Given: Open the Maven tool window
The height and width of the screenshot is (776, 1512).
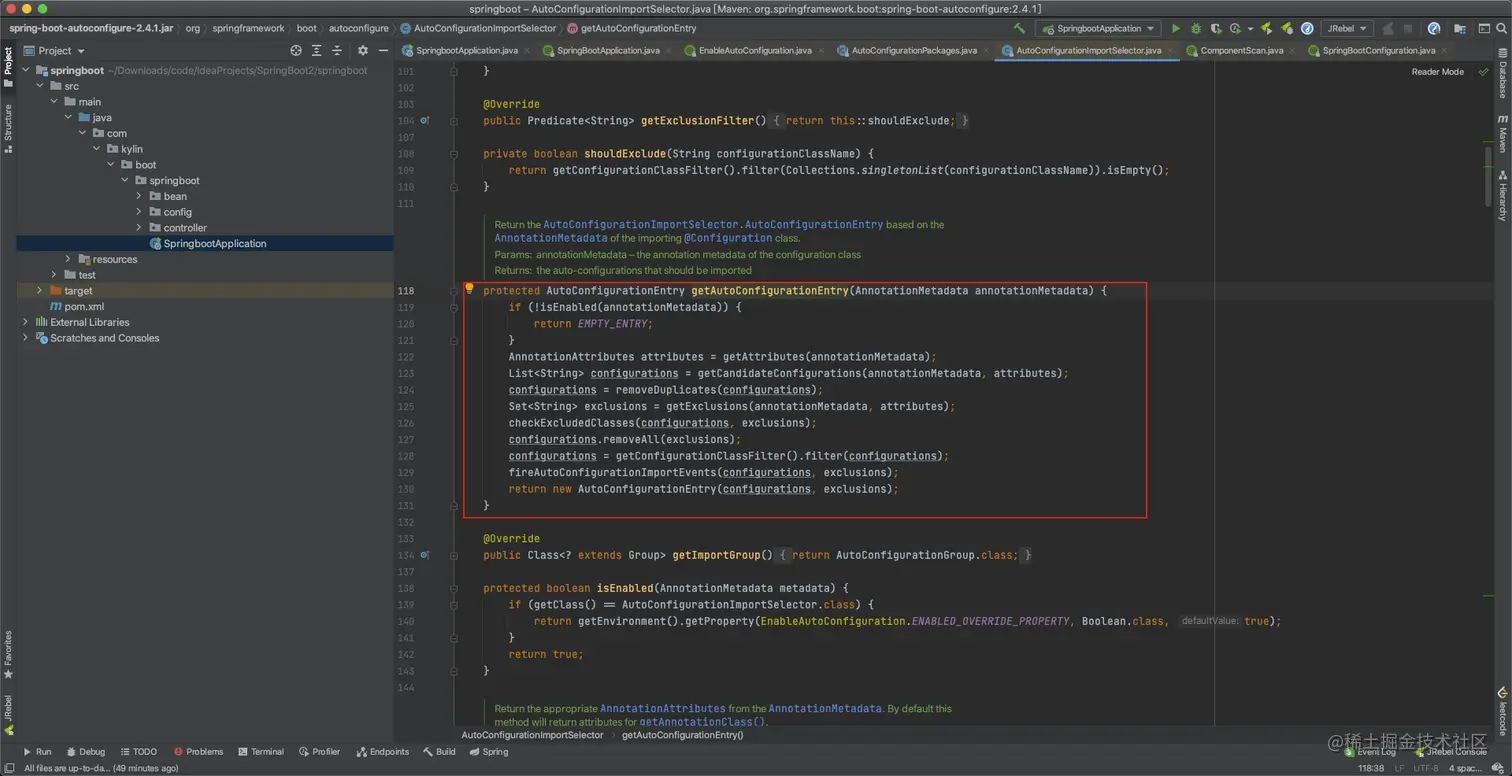Looking at the screenshot, I should pos(1502,134).
